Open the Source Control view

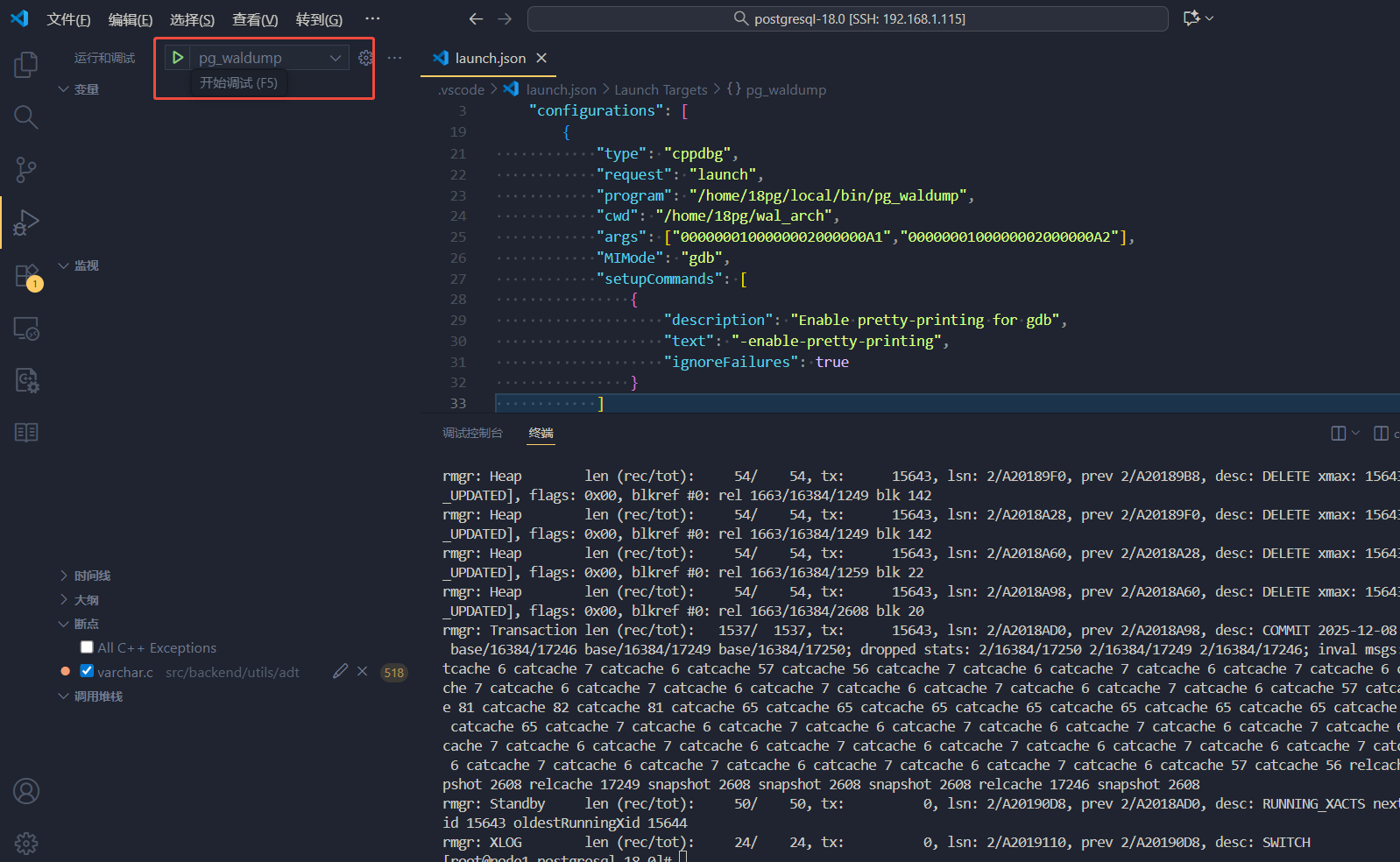pos(26,169)
